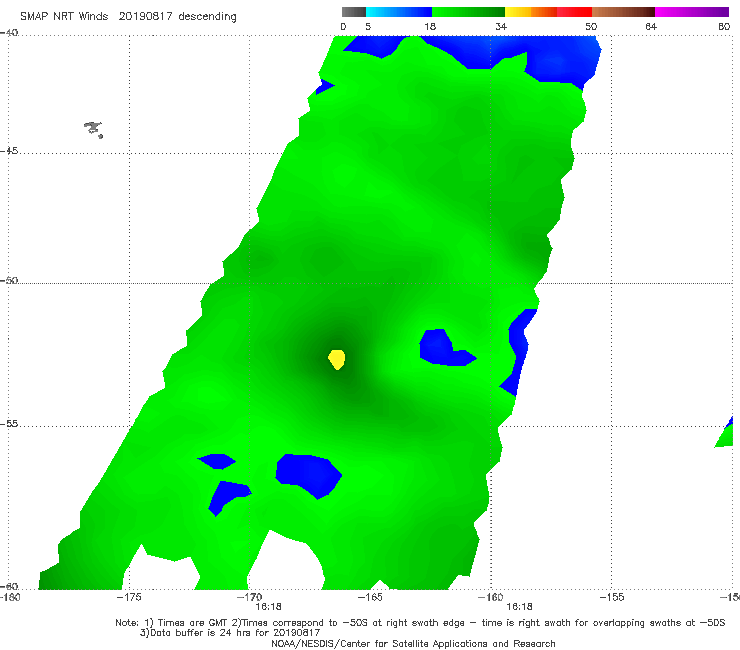Click the magenta-purple 64–80 color bar segment
740x650 pixels.
[692, 12]
